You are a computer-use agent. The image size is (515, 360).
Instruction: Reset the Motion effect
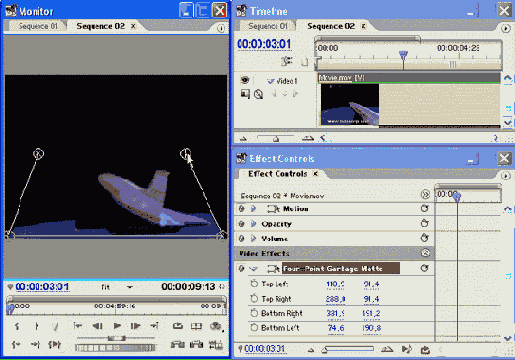coord(424,209)
